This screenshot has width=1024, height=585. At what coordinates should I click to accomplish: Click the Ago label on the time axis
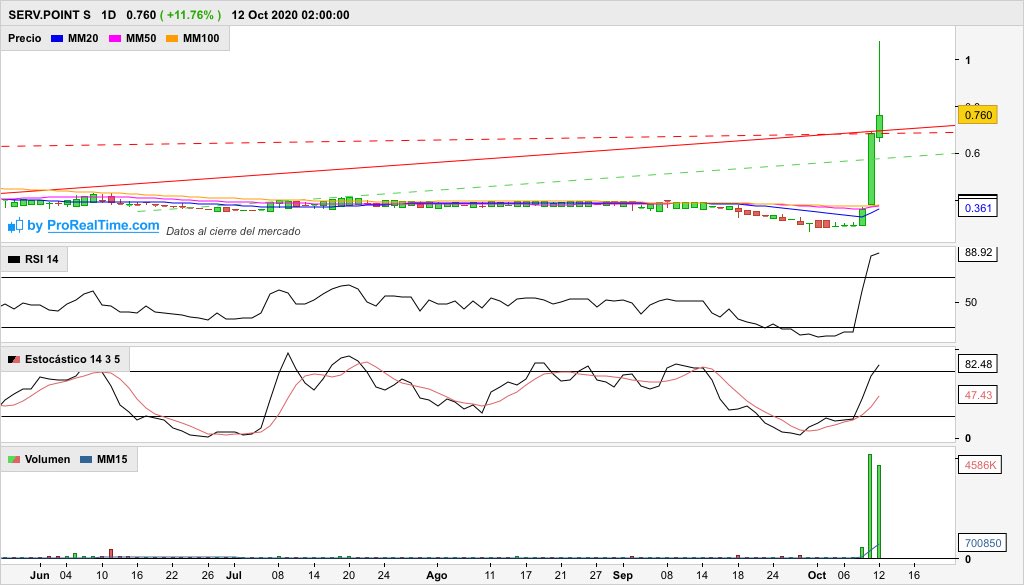[x=436, y=575]
